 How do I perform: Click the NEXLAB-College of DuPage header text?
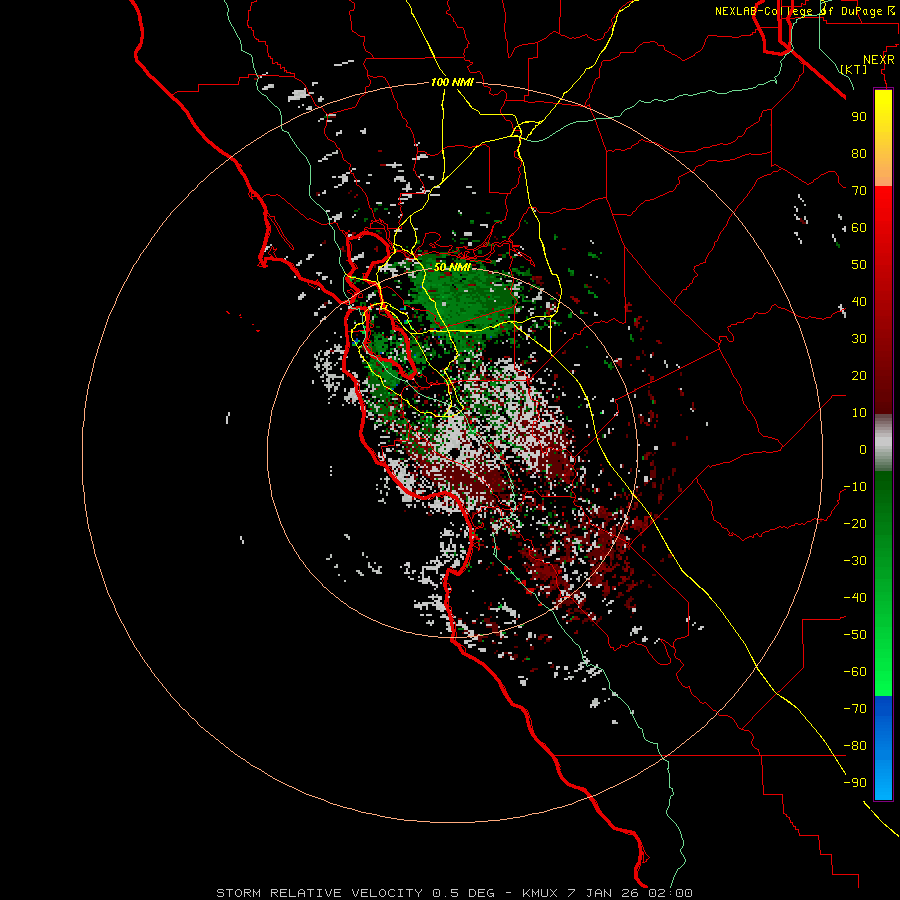804,11
